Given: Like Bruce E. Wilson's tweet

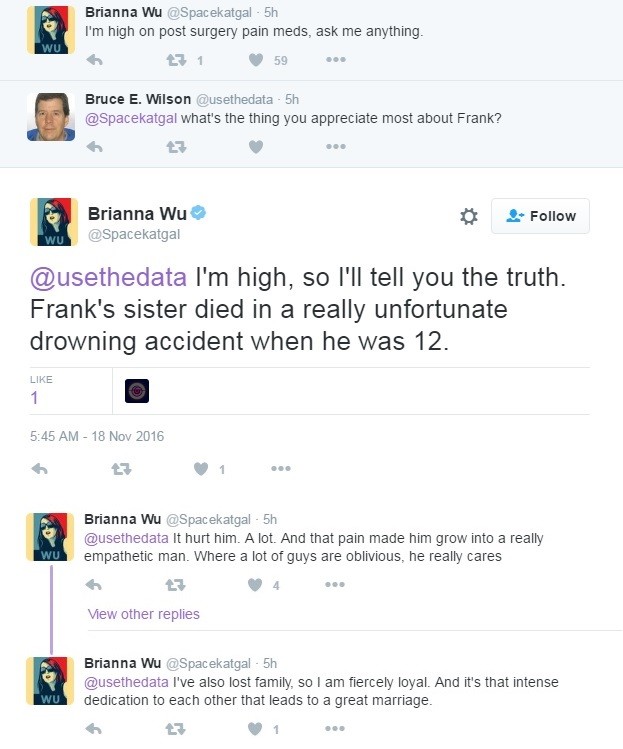Looking at the screenshot, I should pyautogui.click(x=256, y=147).
